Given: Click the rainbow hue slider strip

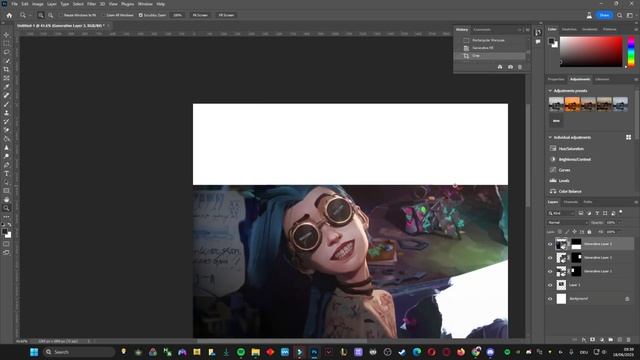Looking at the screenshot, I should click(631, 51).
